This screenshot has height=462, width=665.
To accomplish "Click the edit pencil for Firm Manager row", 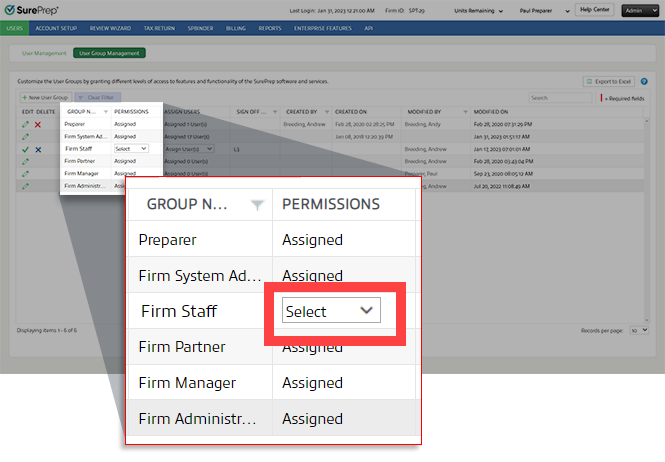I will [x=25, y=174].
